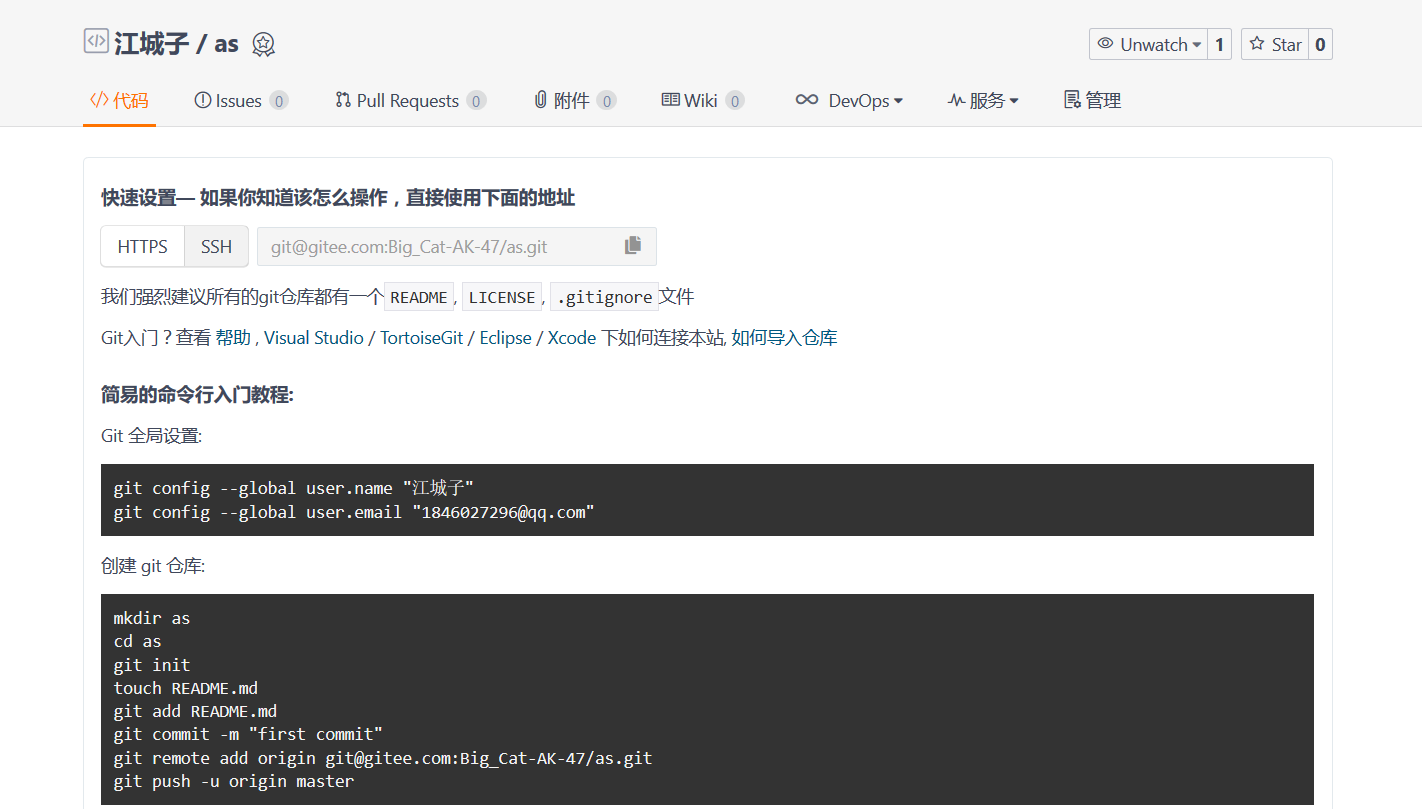The height and width of the screenshot is (809, 1422).
Task: Click the git config user.name command line
Action: [293, 488]
